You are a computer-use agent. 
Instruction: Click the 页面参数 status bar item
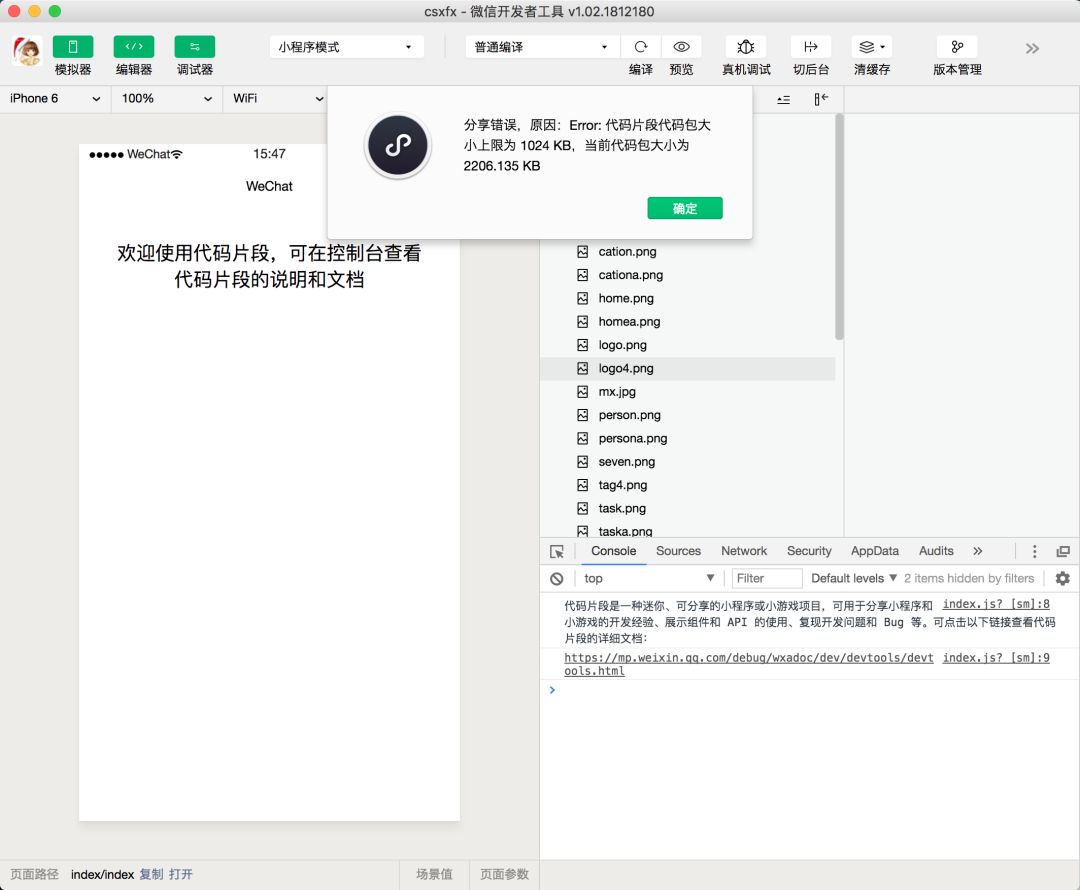point(504,874)
